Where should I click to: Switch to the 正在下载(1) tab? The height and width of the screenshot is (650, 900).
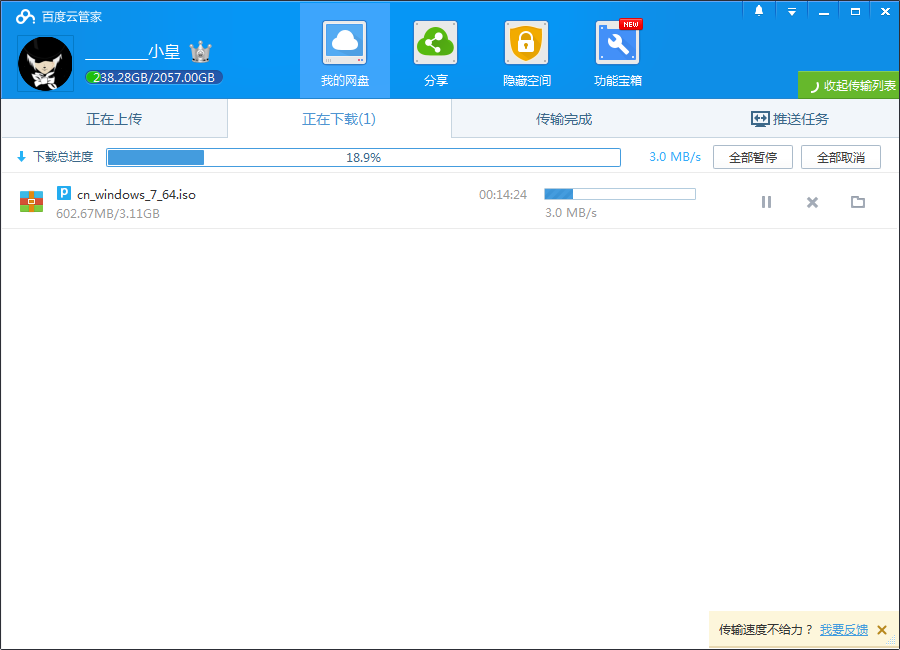pos(339,119)
